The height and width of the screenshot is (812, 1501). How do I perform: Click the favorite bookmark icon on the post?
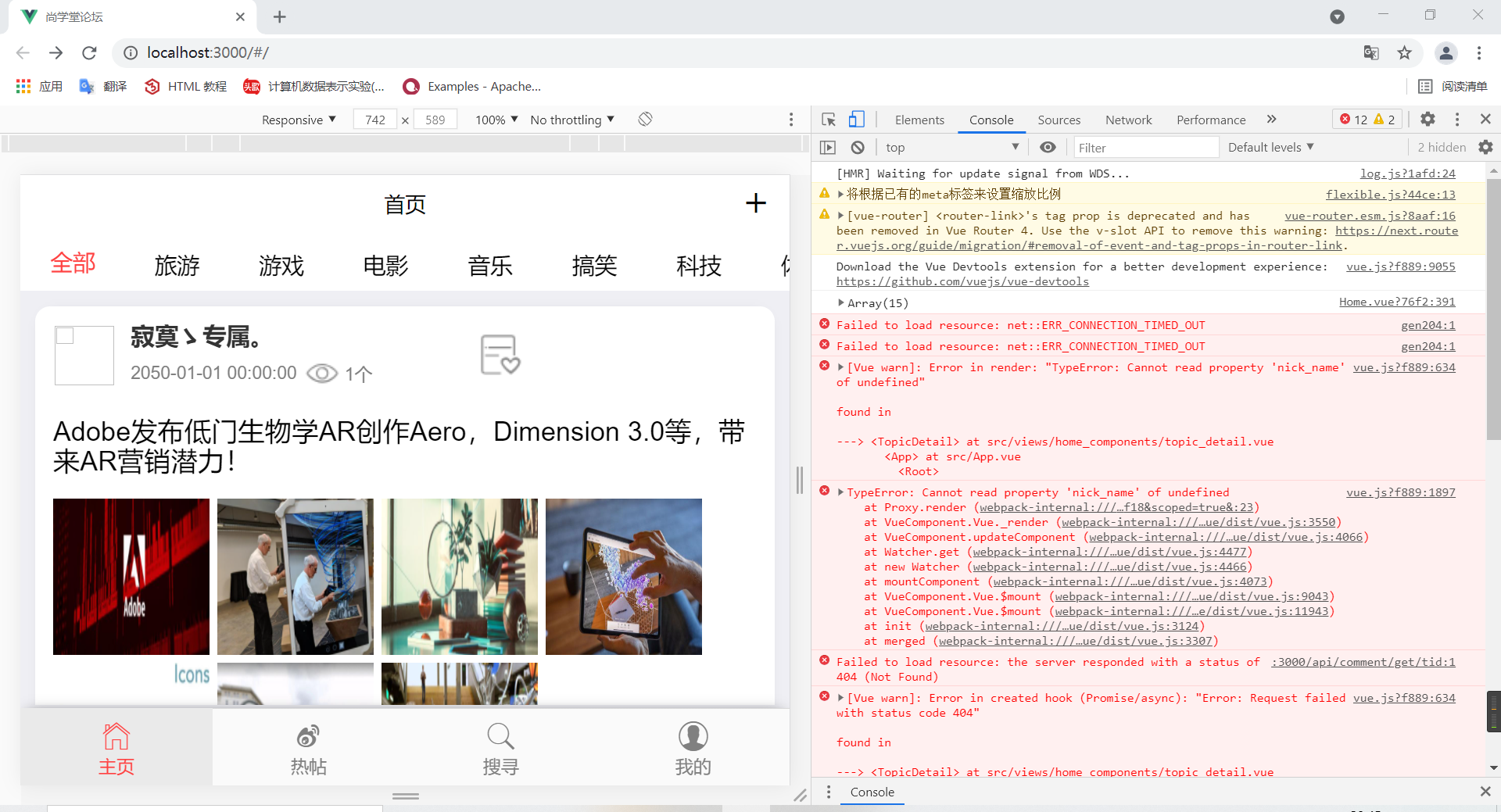coord(500,355)
